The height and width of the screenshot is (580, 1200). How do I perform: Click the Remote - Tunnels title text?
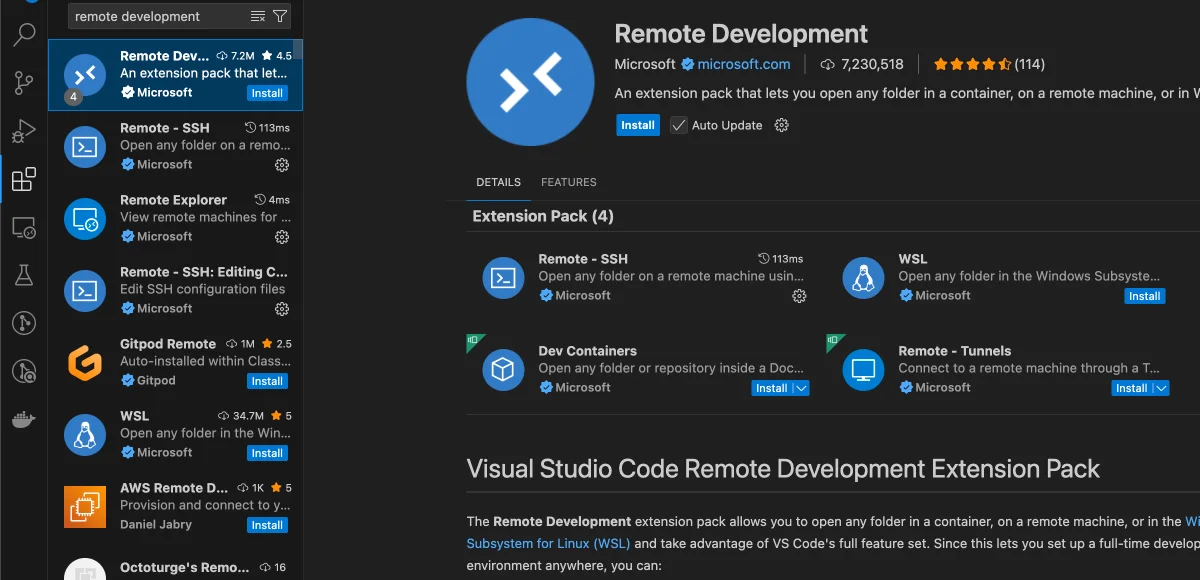tap(955, 351)
